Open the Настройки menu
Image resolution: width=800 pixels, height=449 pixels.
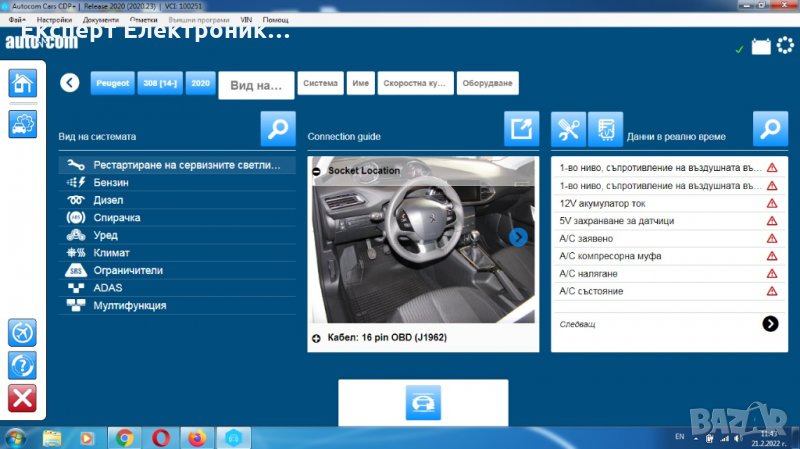point(54,20)
